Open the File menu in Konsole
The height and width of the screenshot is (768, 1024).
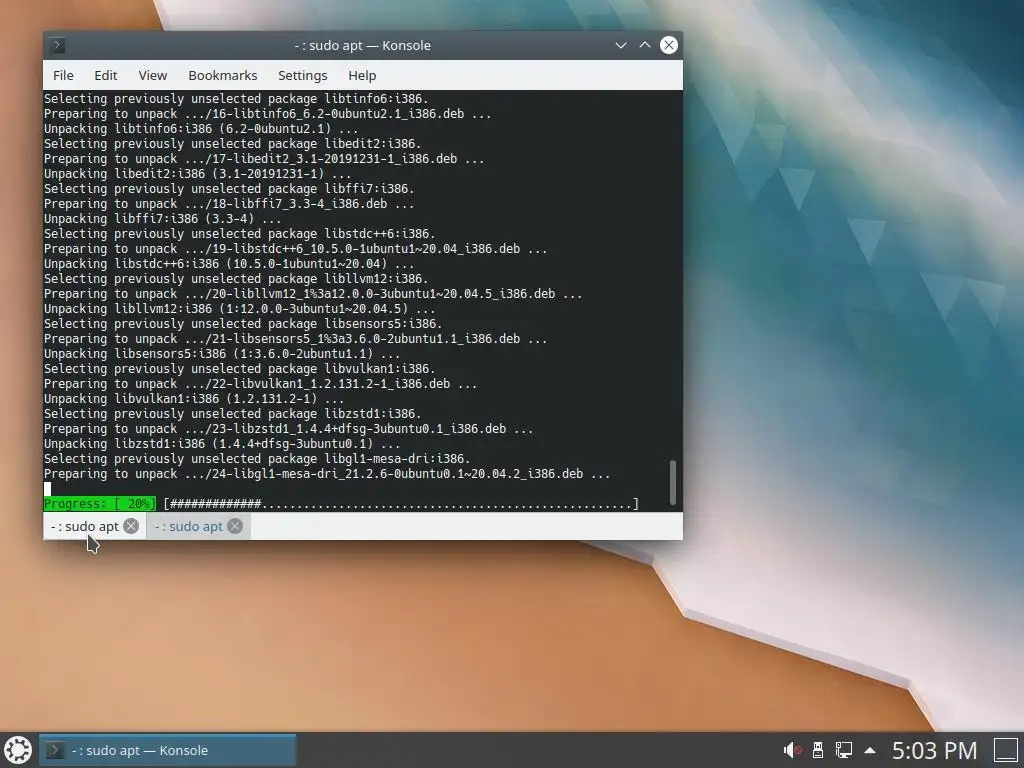point(63,75)
